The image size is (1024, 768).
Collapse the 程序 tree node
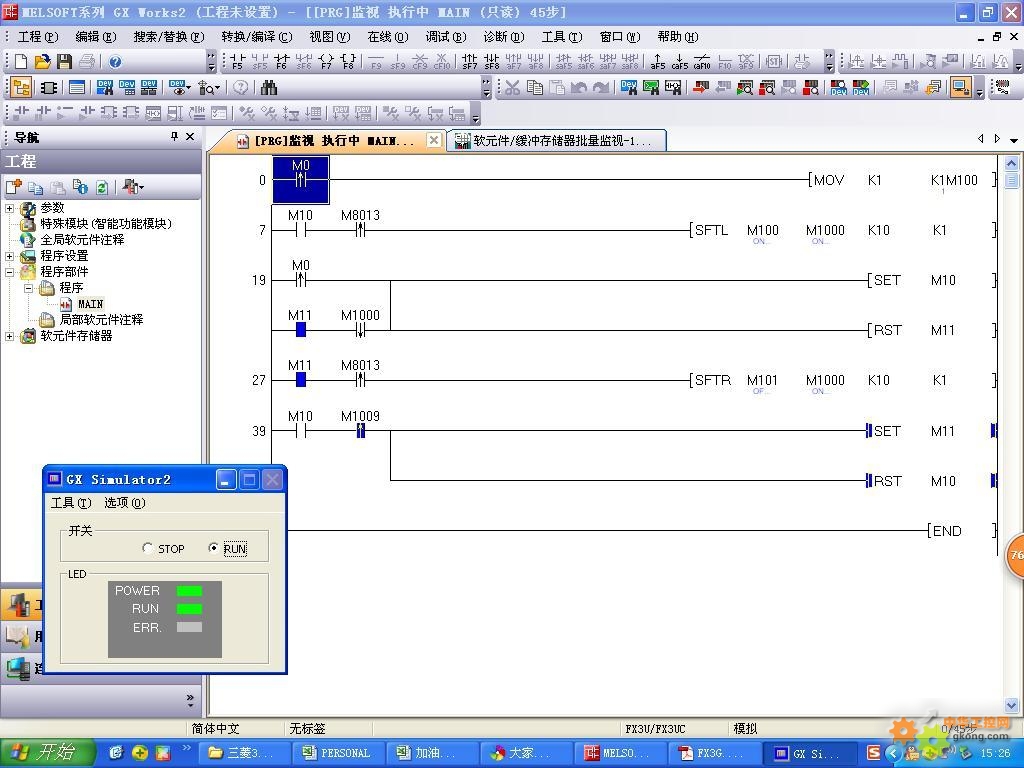pos(29,288)
